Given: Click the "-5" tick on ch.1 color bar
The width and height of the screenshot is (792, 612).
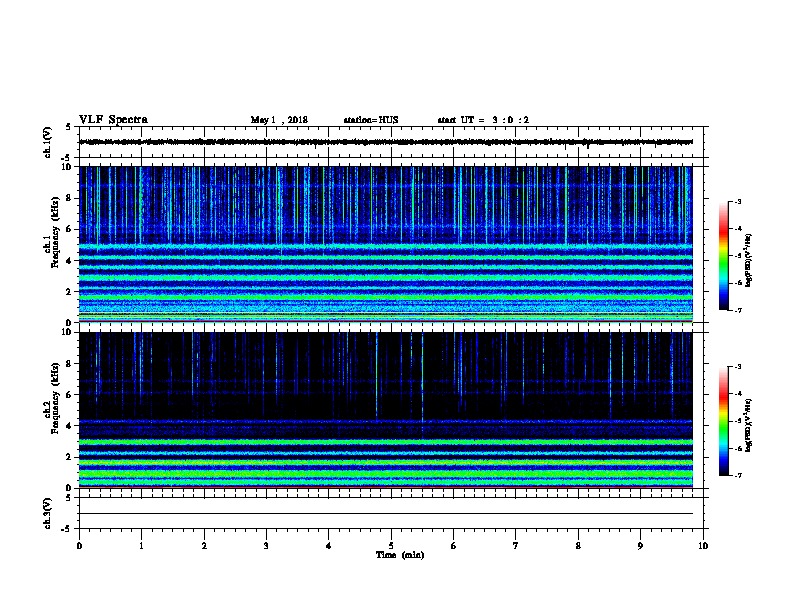Looking at the screenshot, I should (x=738, y=256).
